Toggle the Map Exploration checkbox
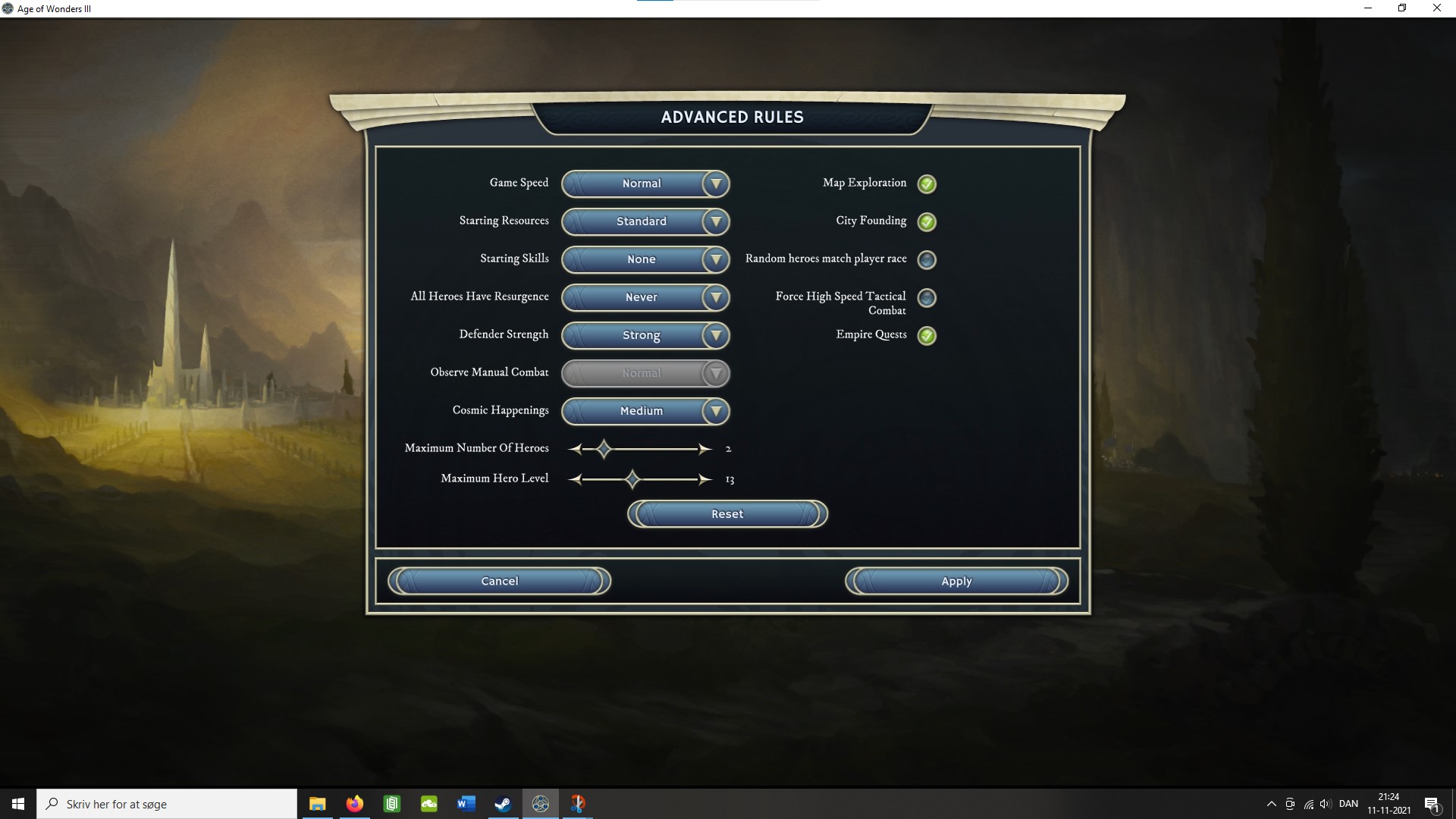1456x819 pixels. pyautogui.click(x=927, y=184)
